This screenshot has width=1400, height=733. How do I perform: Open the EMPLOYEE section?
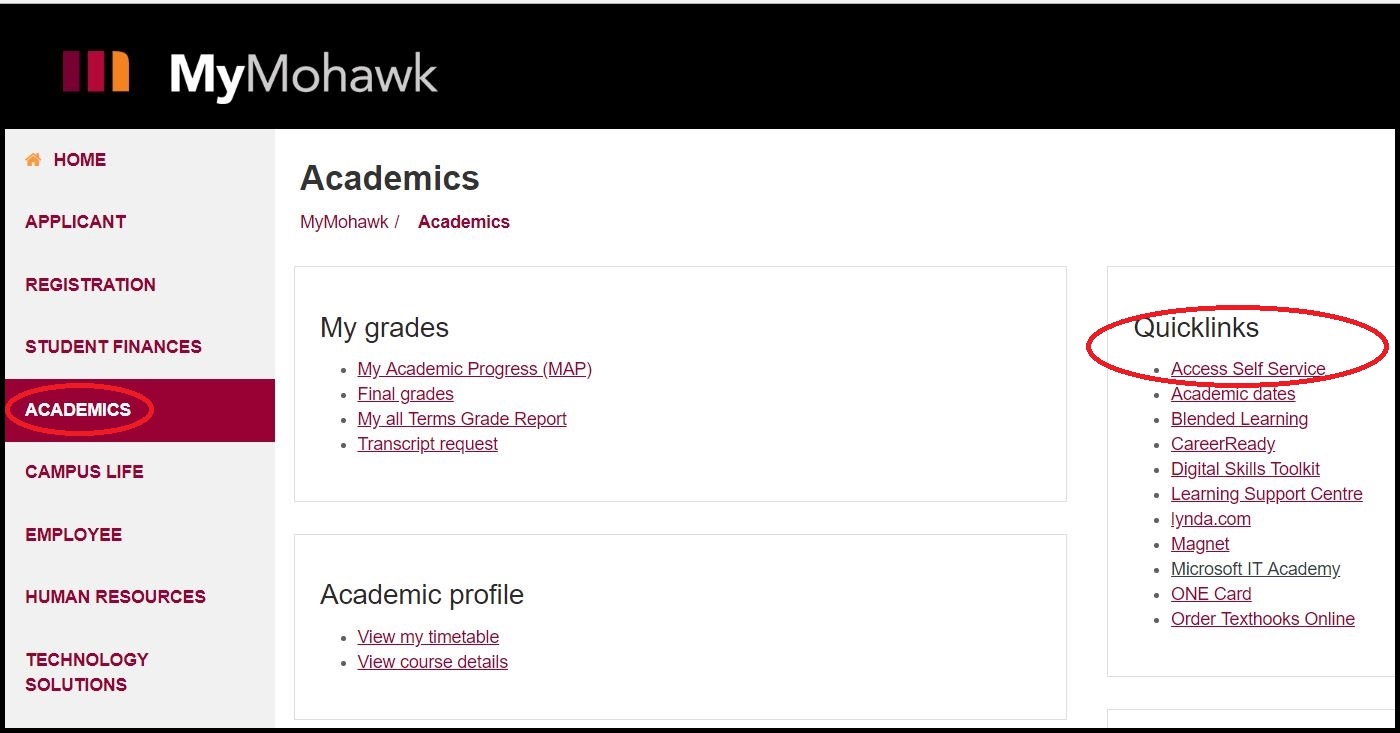coord(73,534)
